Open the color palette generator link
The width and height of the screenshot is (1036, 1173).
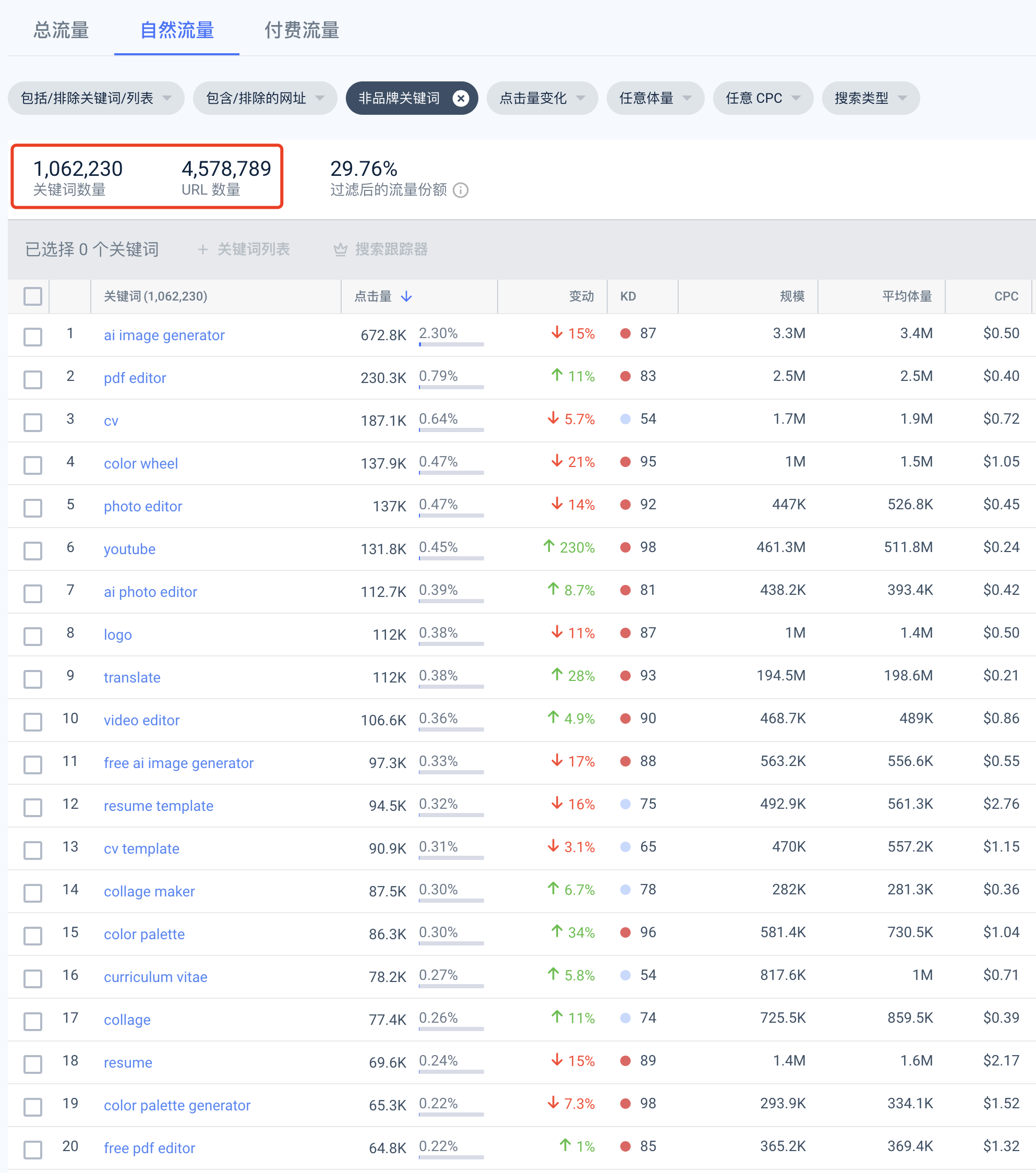click(177, 1105)
